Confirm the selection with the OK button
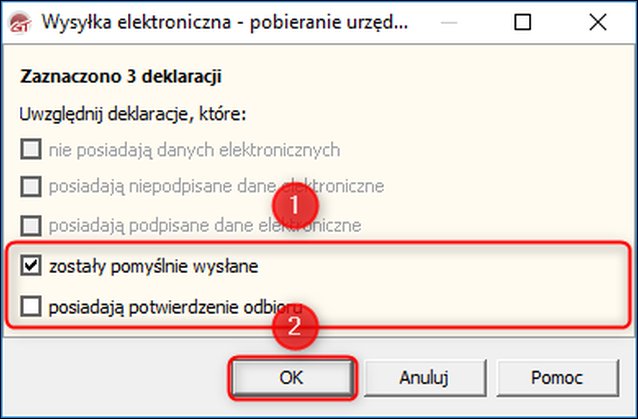The height and width of the screenshot is (419, 638). point(292,378)
